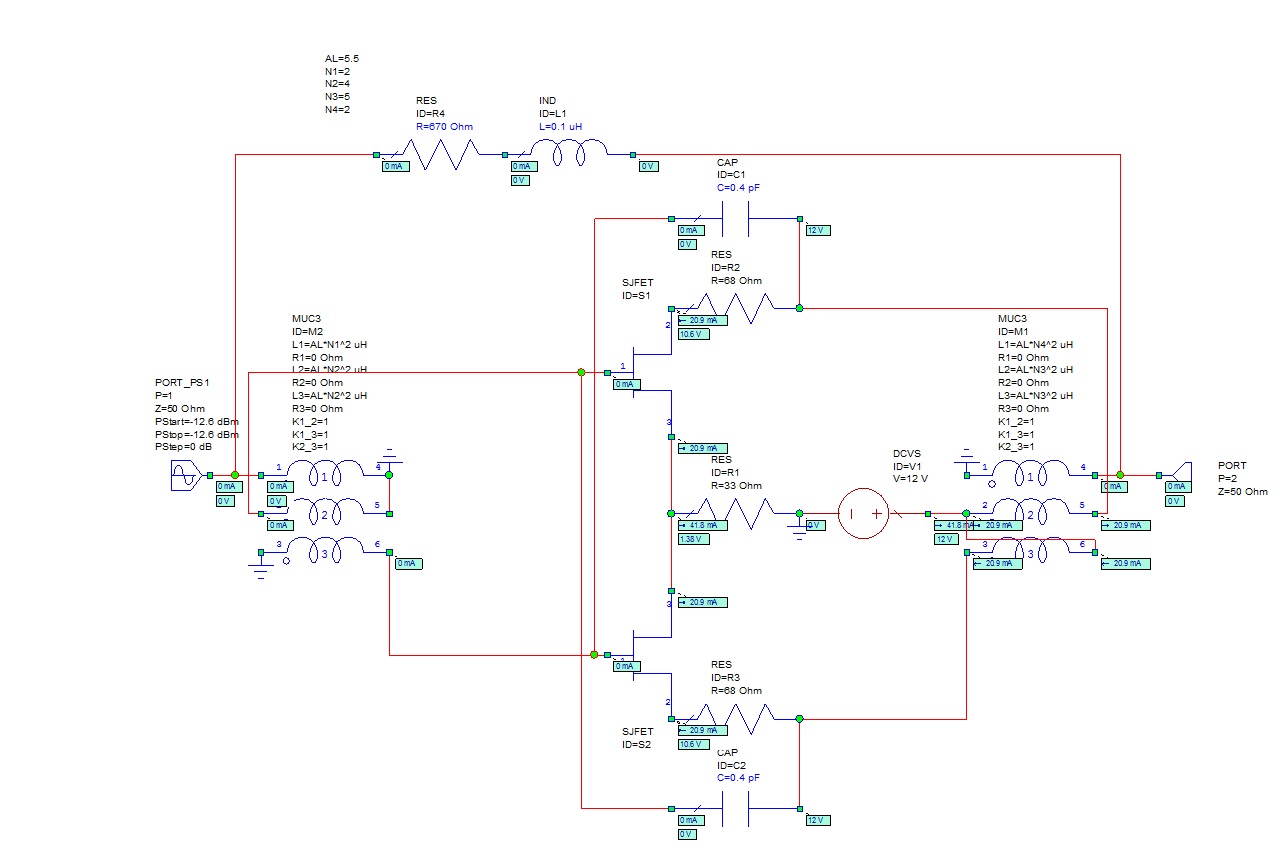Select the PStart=-12.6 dBm parameter
The width and height of the screenshot is (1287, 862).
(196, 422)
